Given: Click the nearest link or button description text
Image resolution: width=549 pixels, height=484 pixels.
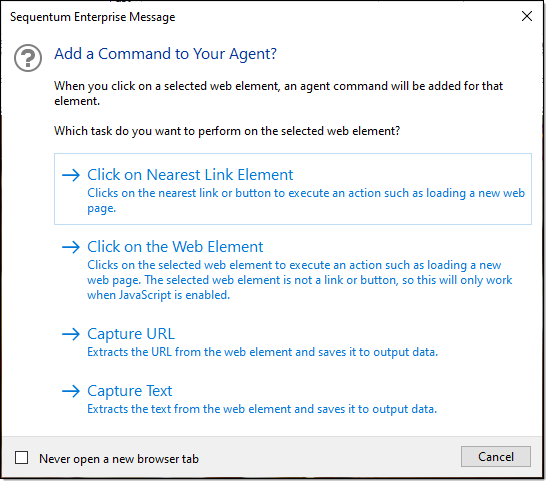Looking at the screenshot, I should point(306,201).
